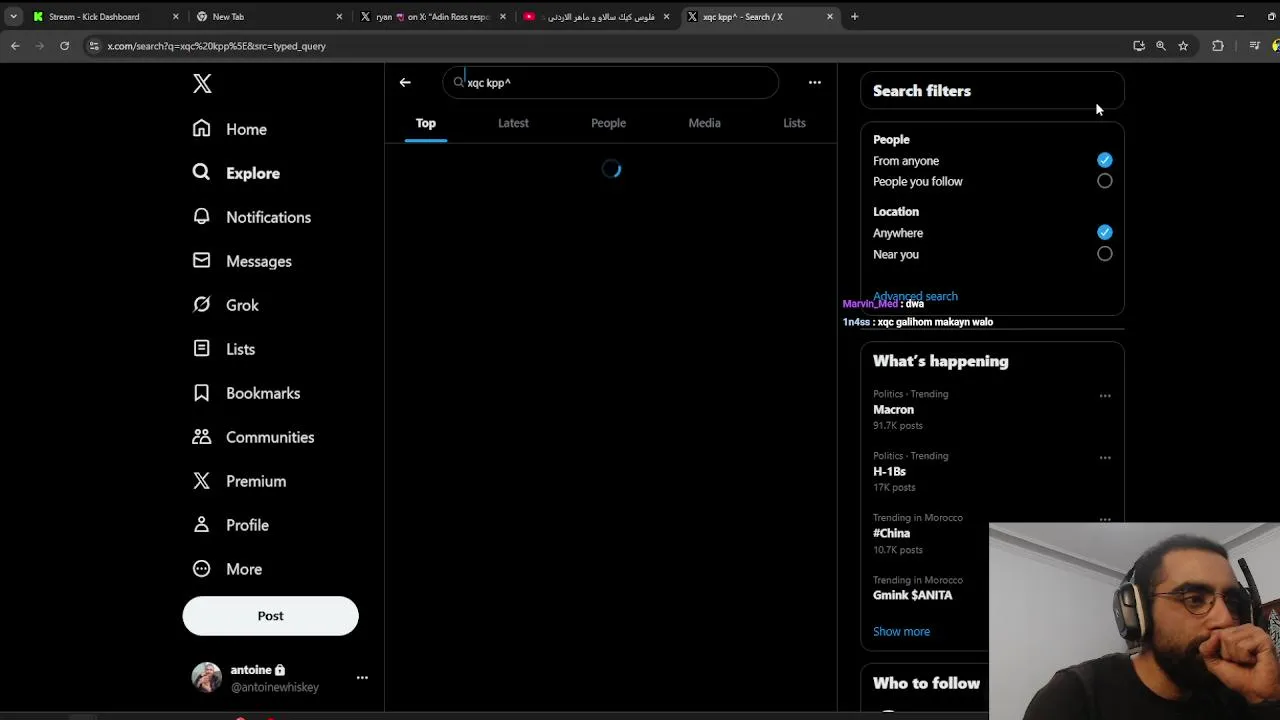Click the browser address bar URL
Viewport: 1280px width, 720px height.
(216, 46)
